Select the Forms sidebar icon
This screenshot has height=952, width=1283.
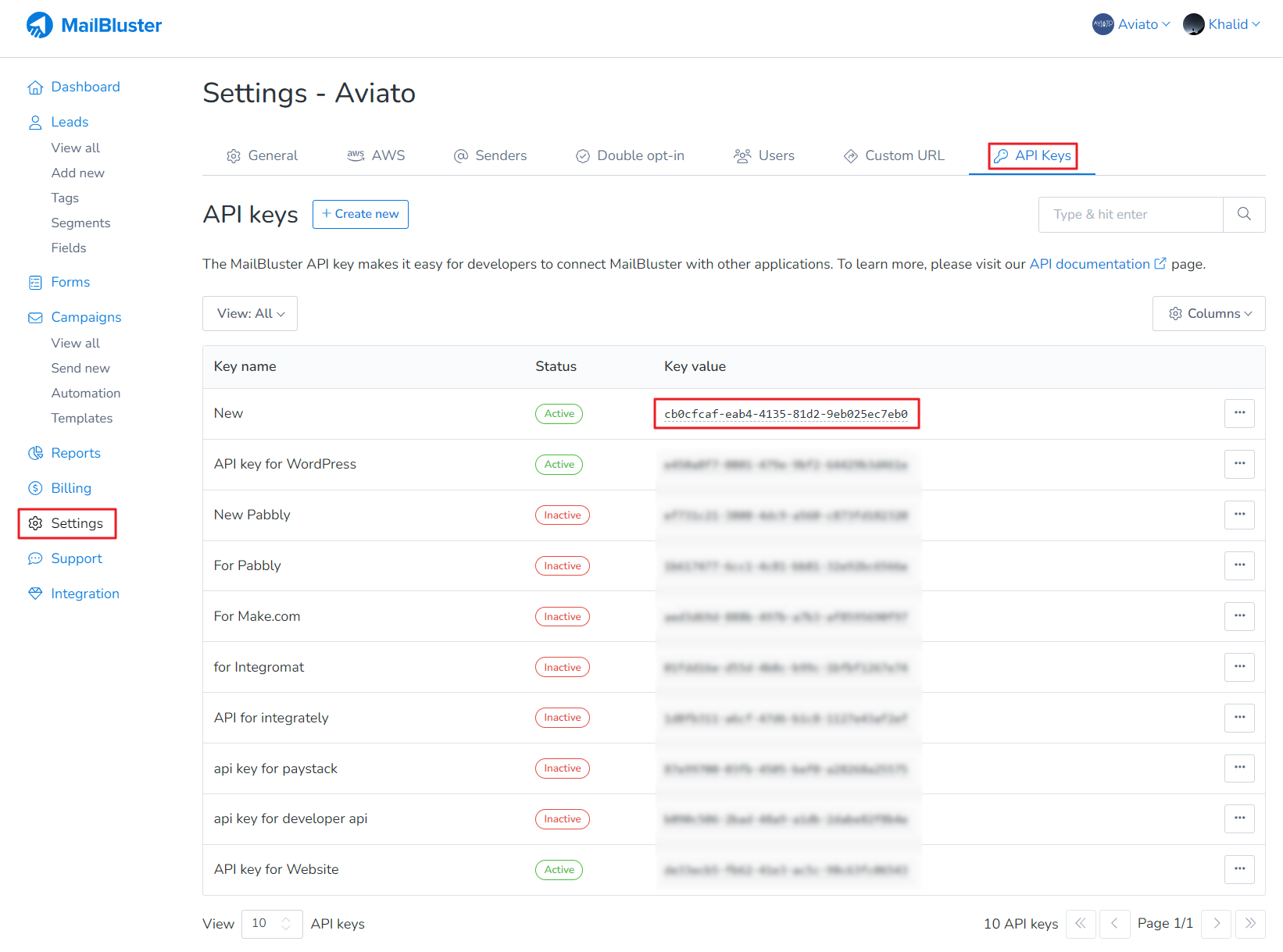(x=35, y=282)
